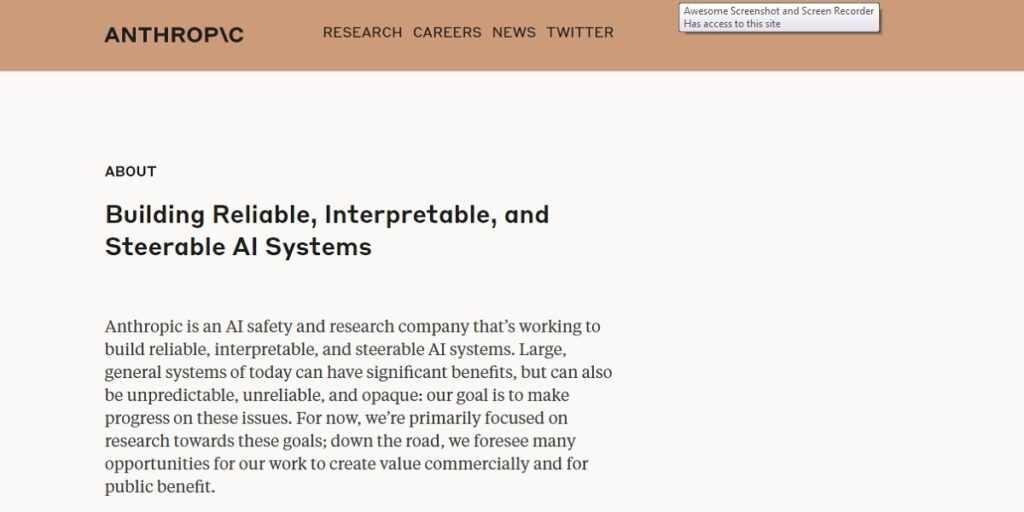Click the words "public benefit" ending the paragraph
Screen dimensions: 1024x512
pyautogui.click(x=160, y=488)
